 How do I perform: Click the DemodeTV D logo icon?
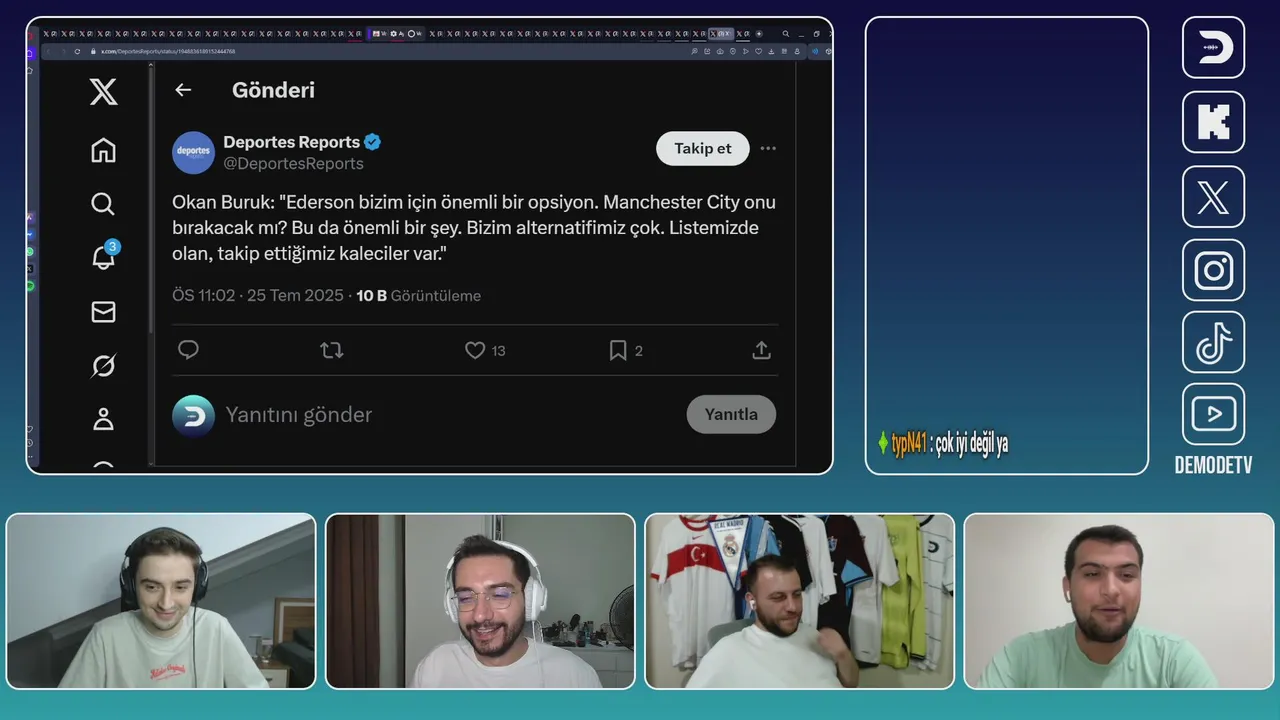[1213, 47]
